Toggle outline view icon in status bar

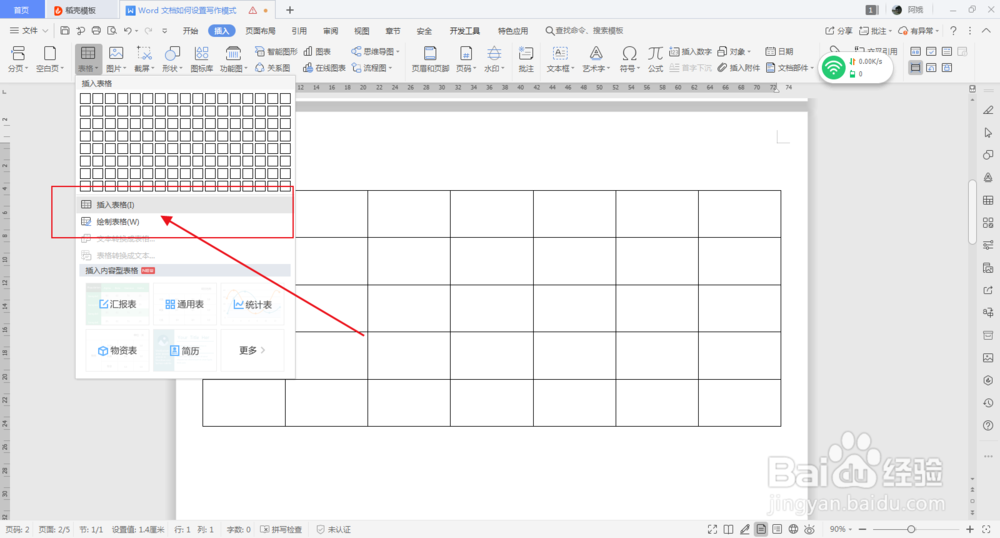[777, 529]
